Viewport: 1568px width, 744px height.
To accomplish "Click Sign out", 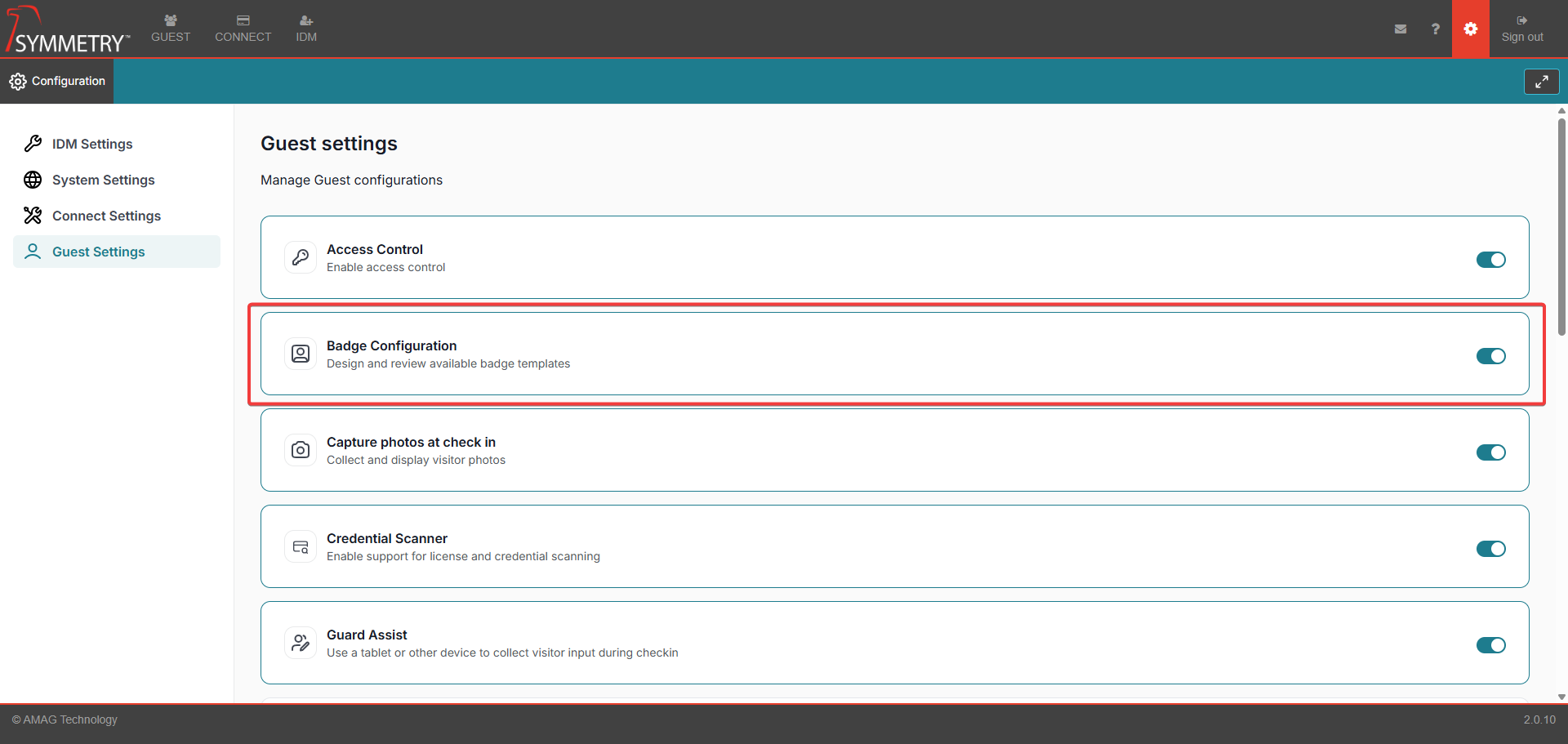I will click(x=1522, y=29).
